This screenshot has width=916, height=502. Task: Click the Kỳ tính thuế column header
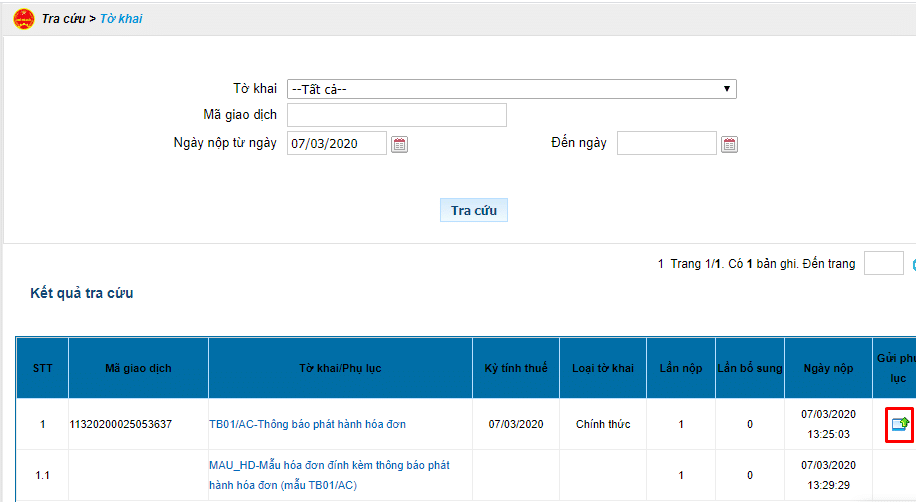click(x=515, y=368)
